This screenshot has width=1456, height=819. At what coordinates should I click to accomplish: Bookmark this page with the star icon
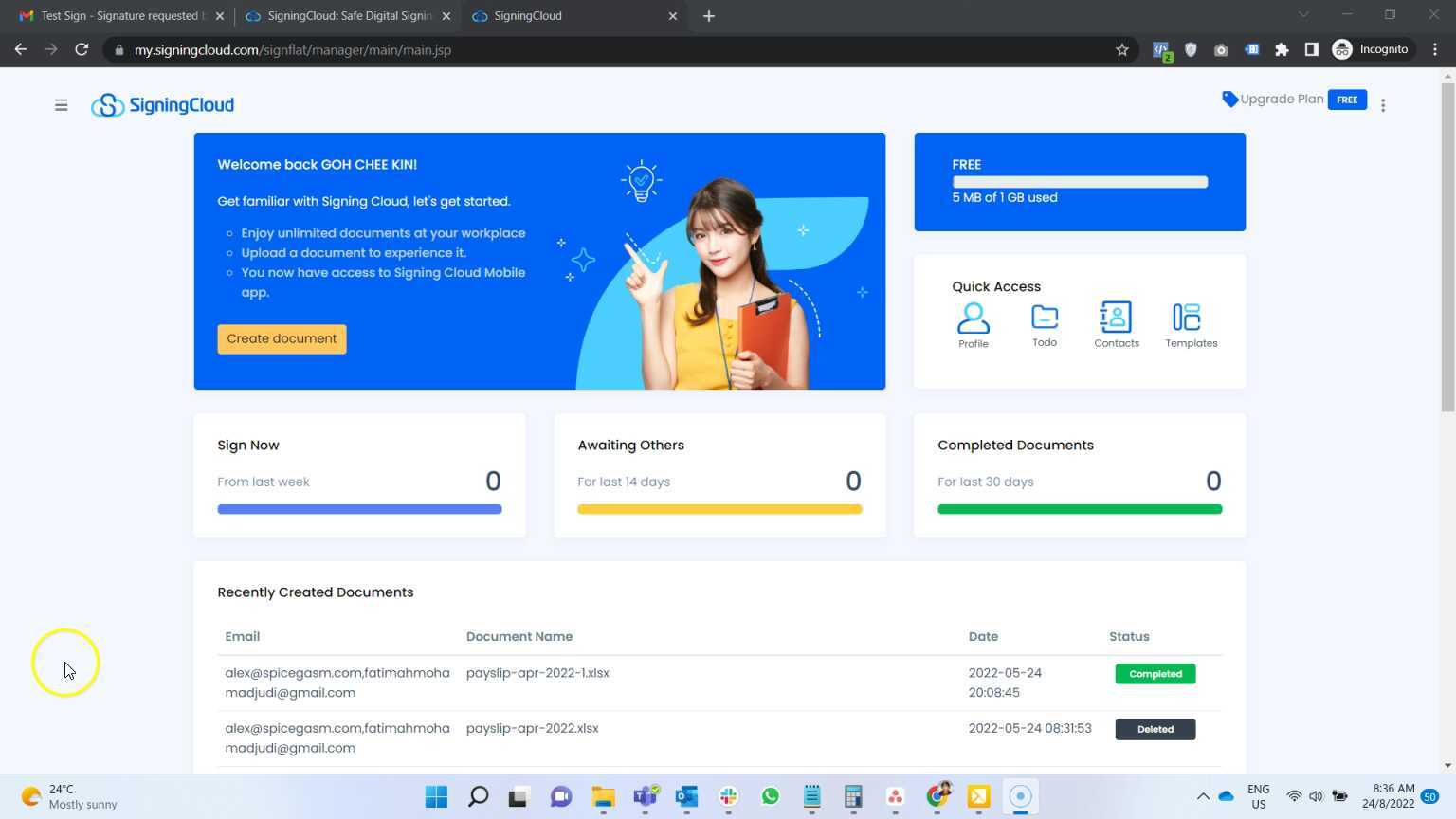[1121, 49]
